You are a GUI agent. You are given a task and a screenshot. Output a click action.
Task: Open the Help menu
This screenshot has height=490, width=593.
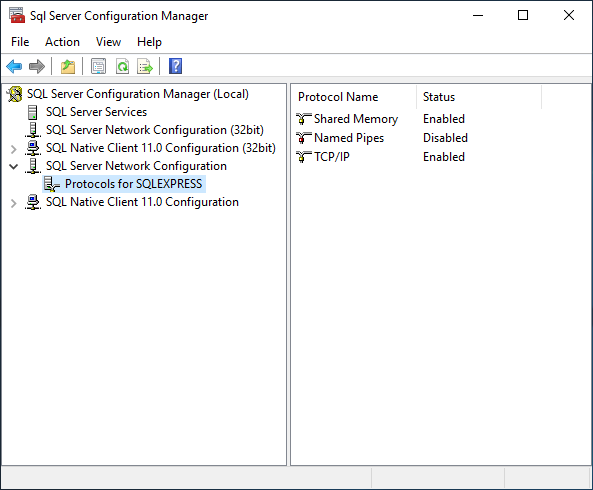click(149, 42)
